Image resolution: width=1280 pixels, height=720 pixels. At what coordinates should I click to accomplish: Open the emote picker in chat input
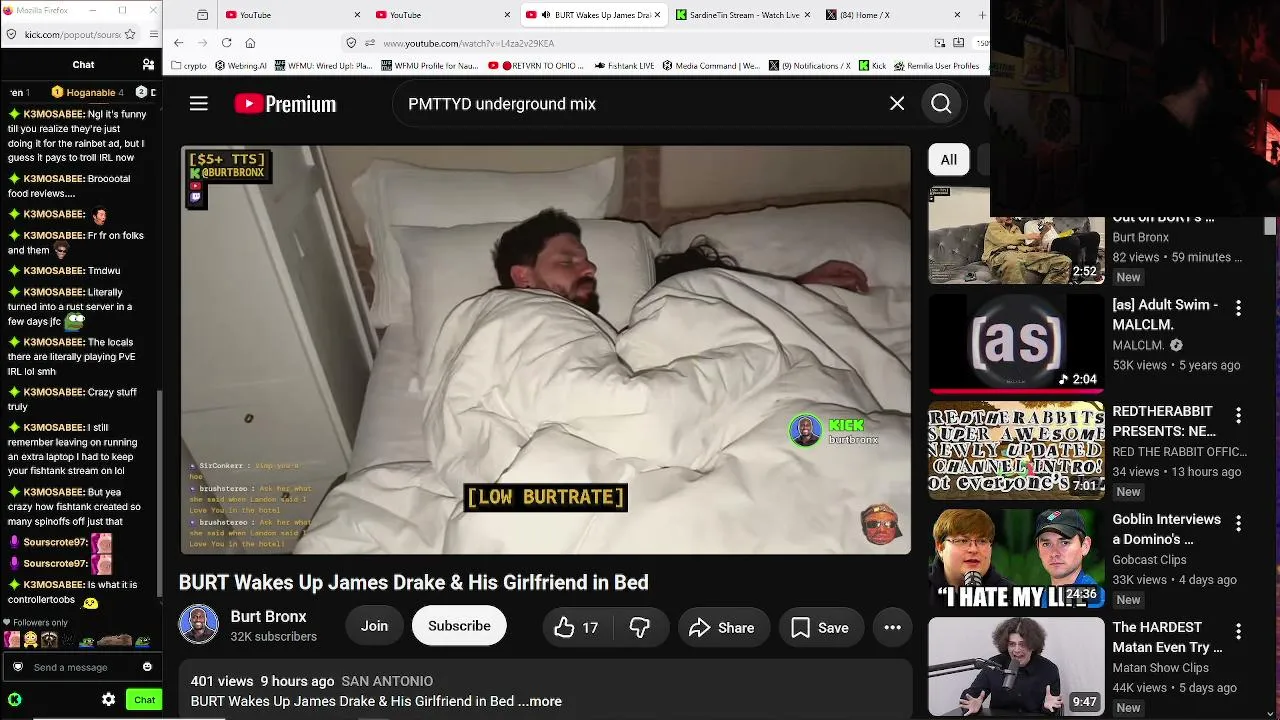click(147, 667)
